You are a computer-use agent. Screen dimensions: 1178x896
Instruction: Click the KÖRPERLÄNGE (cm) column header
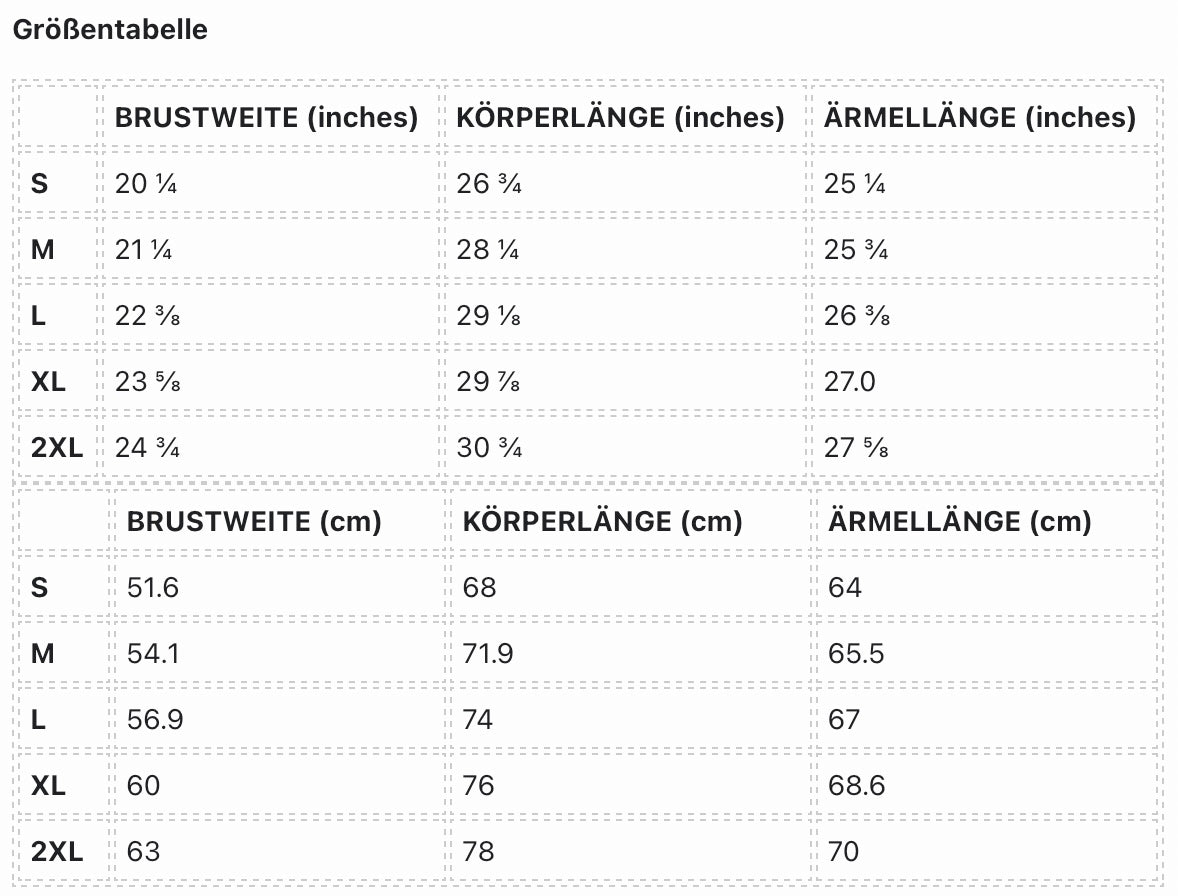tap(602, 521)
